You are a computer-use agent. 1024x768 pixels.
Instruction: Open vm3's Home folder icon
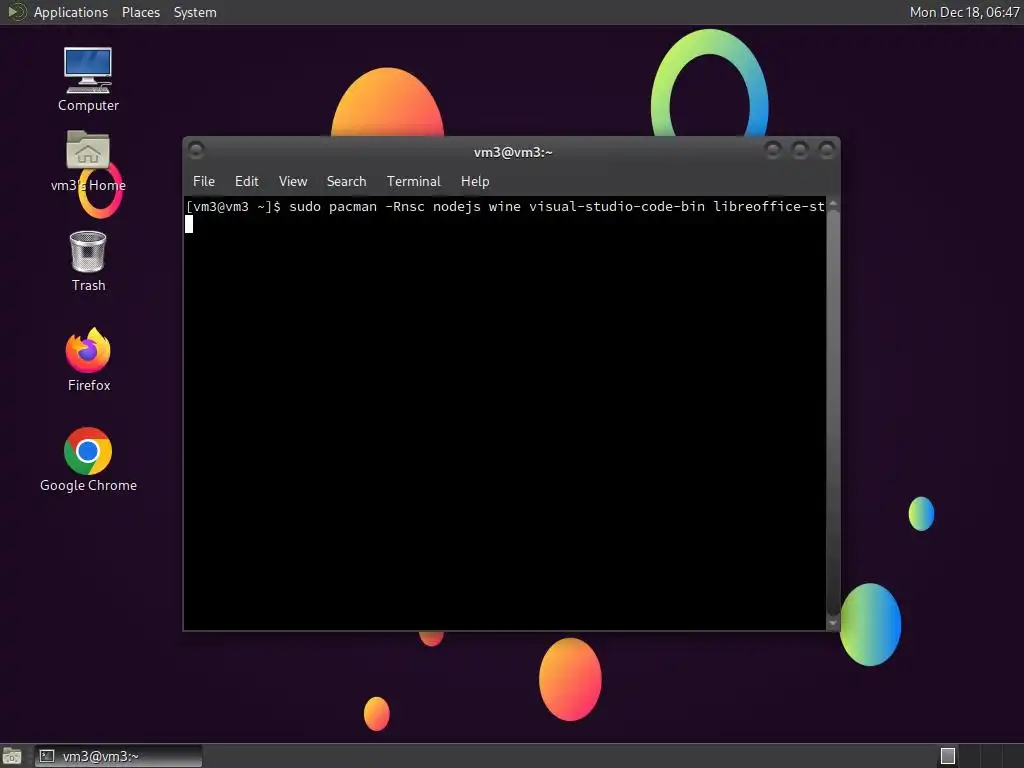[x=88, y=160]
